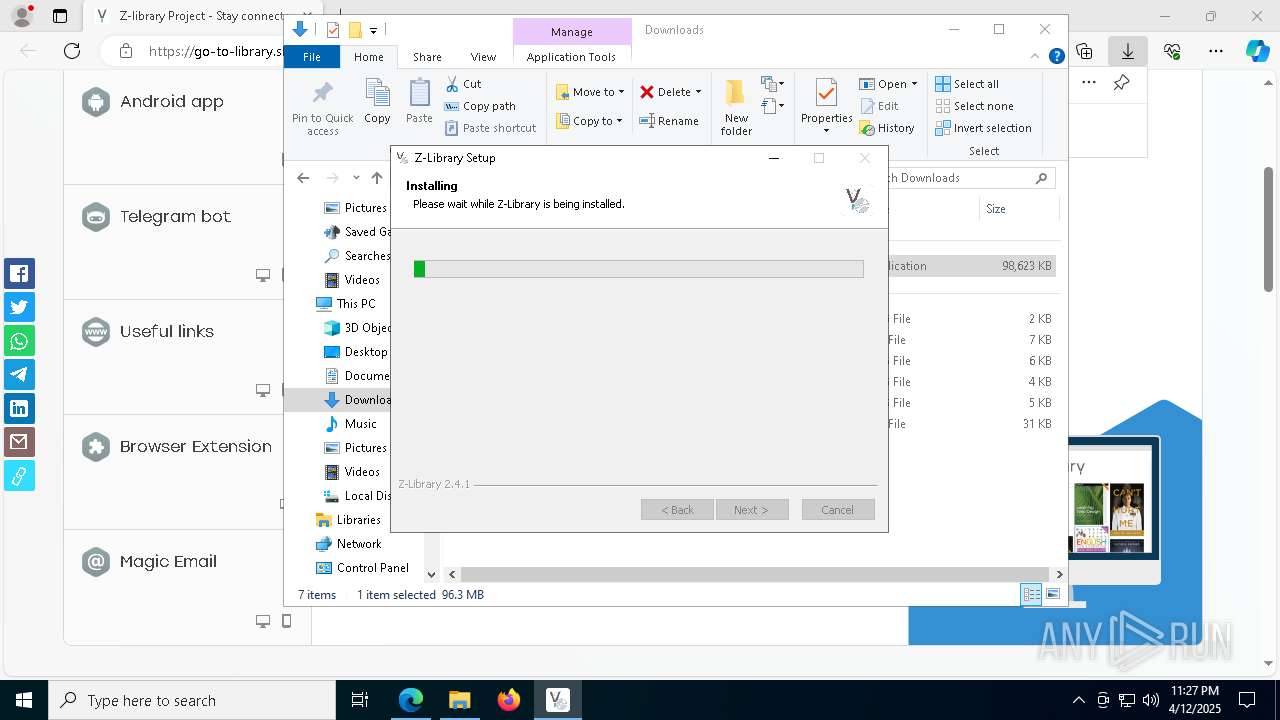Click Select all in ribbon
This screenshot has height=720, width=1280.
[x=967, y=84]
